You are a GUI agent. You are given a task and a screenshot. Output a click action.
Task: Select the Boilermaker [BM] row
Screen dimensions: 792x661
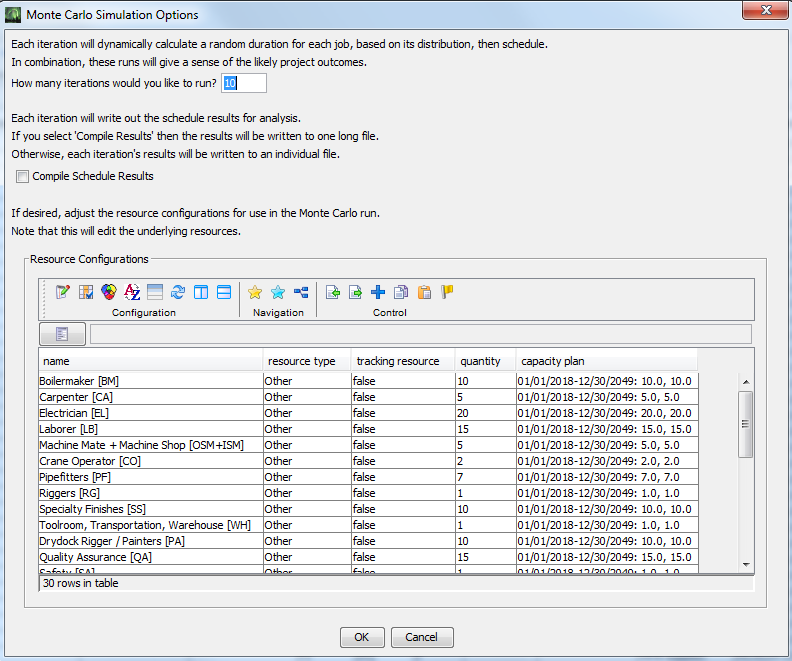tap(369, 381)
